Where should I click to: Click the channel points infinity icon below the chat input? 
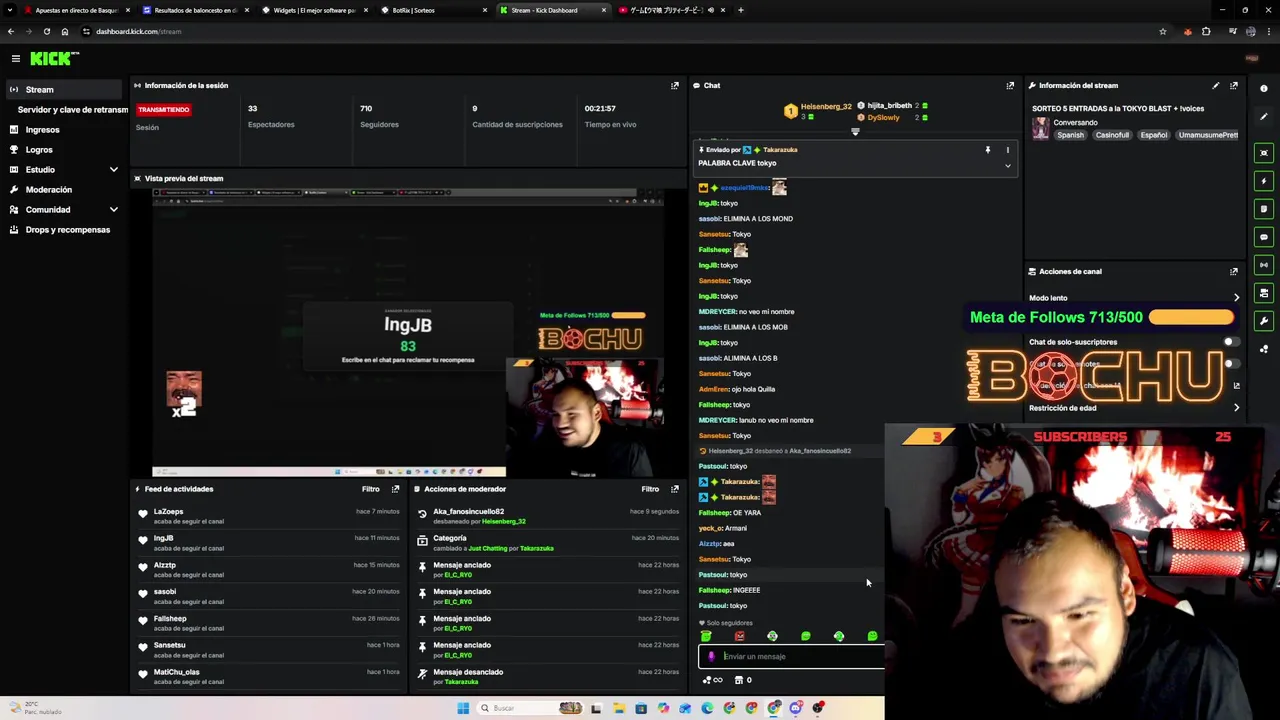[x=713, y=680]
